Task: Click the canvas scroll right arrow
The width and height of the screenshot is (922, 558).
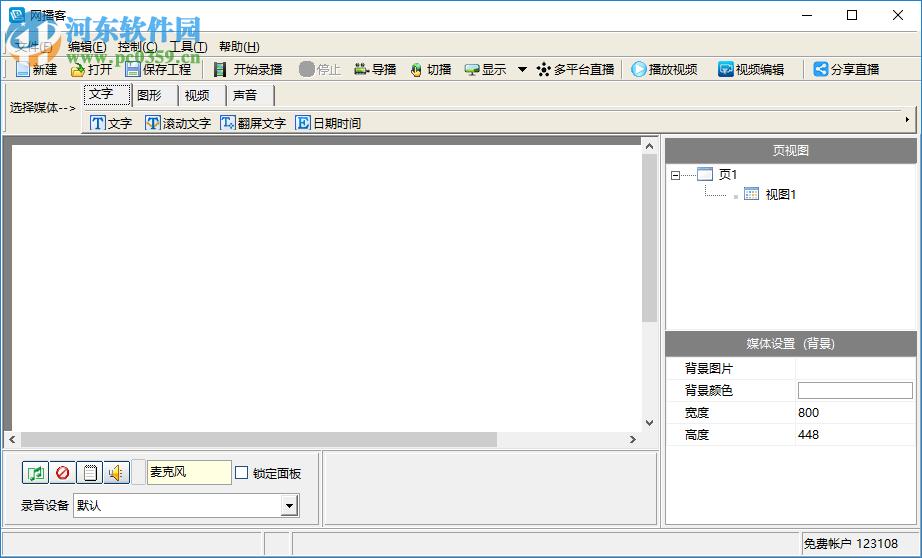Action: point(633,439)
